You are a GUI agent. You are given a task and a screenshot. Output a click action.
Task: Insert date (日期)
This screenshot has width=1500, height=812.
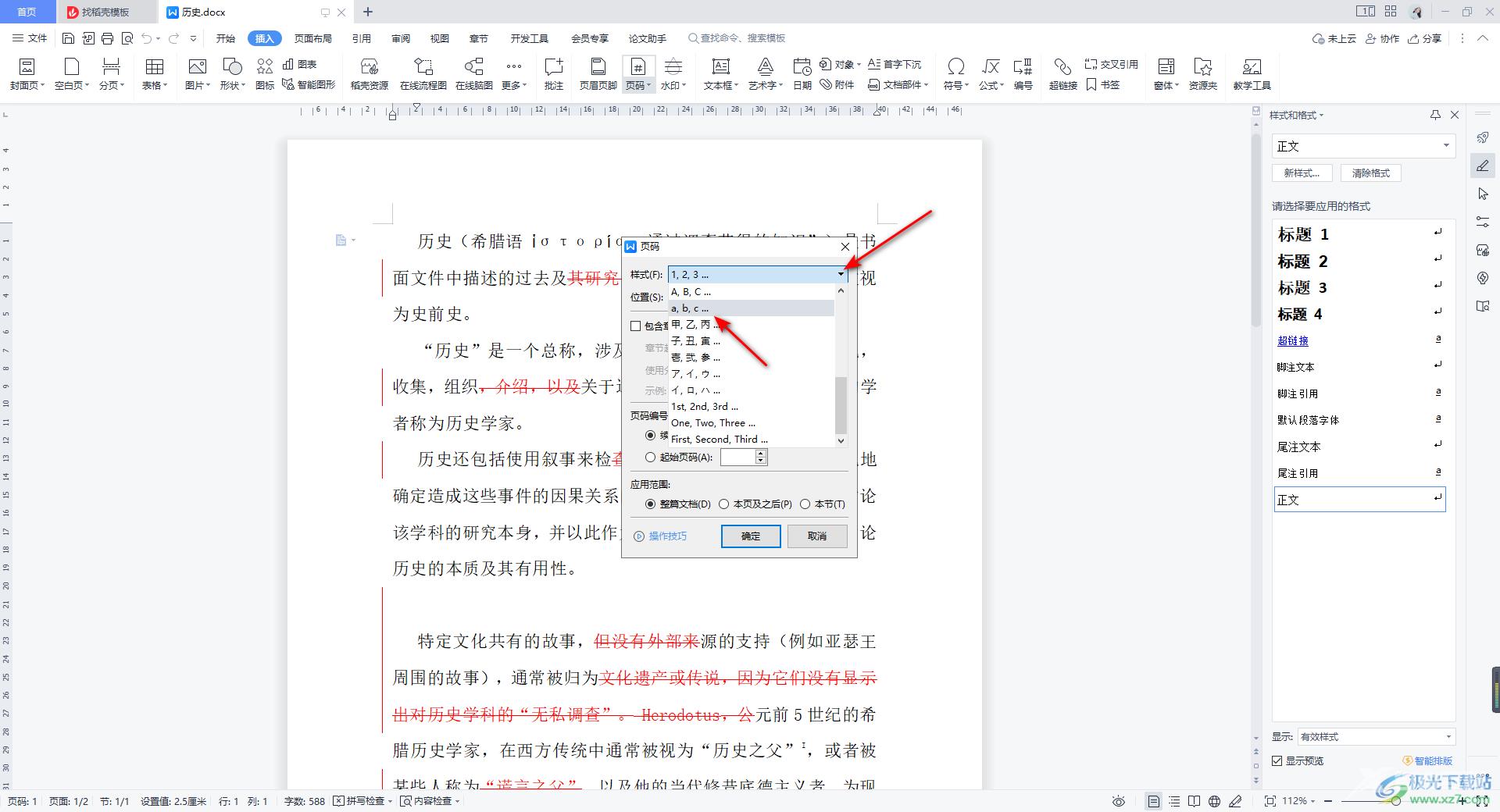802,74
